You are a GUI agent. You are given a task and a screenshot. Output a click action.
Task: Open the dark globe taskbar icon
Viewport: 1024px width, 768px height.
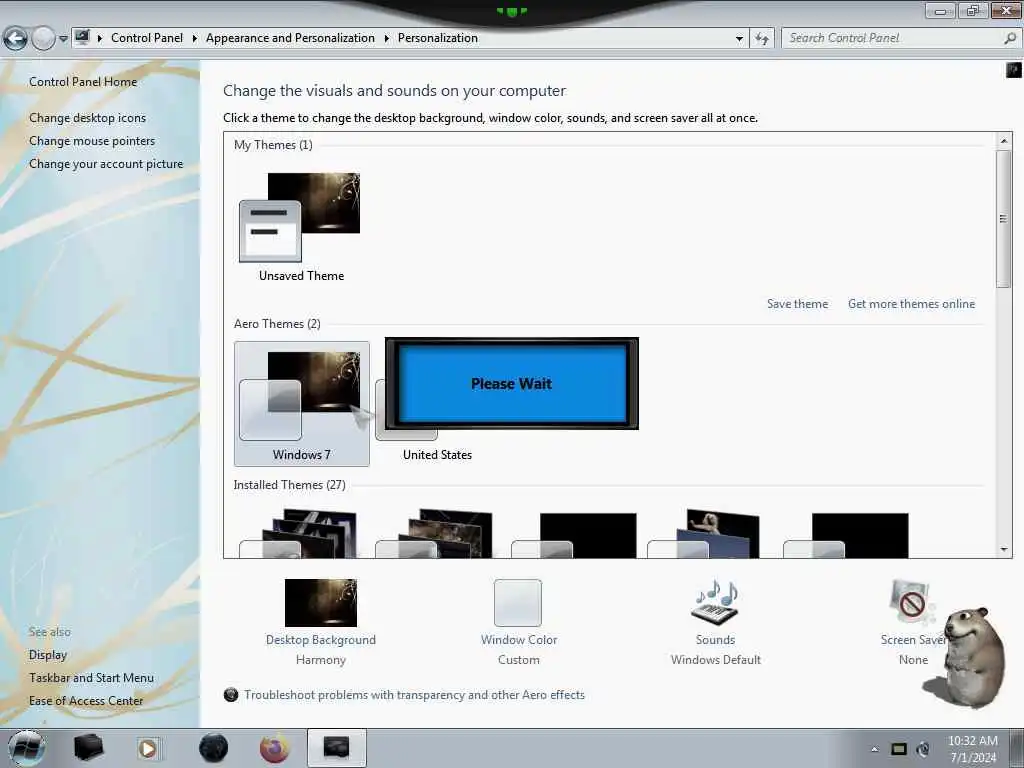[x=214, y=748]
